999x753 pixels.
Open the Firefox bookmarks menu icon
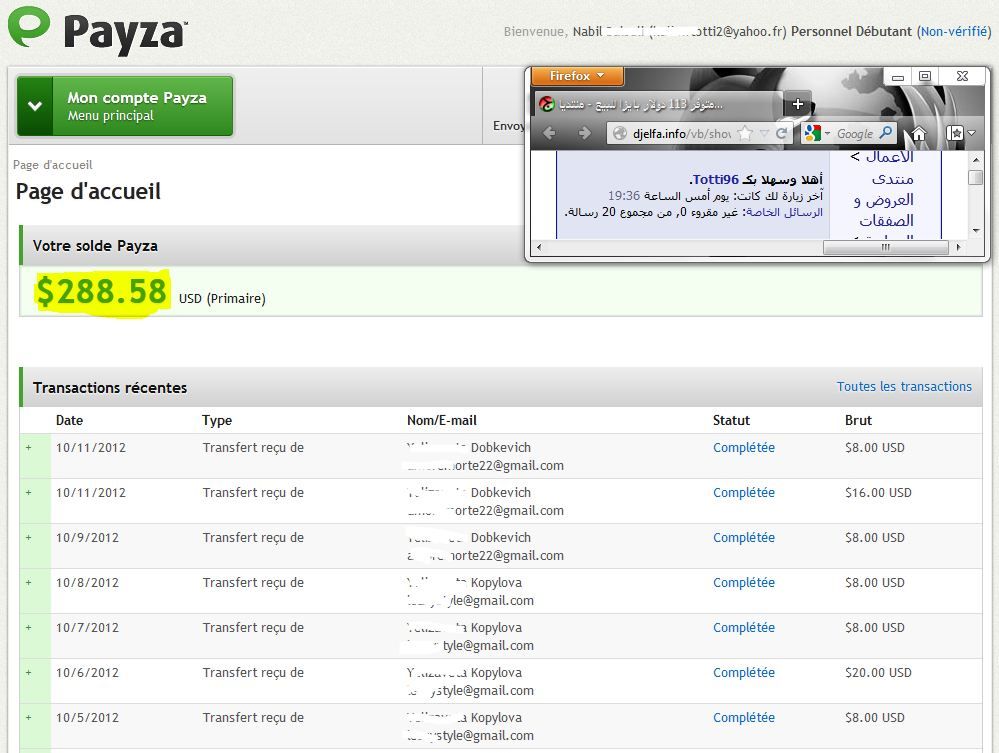(955, 133)
